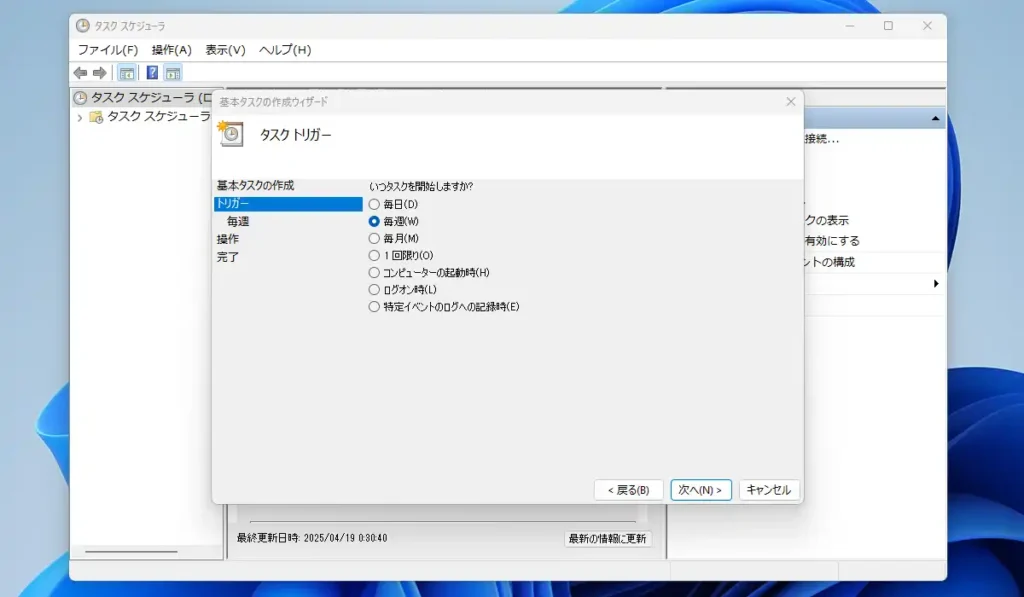The image size is (1024, 597).
Task: Open the ファイル(F) menu
Action: point(108,50)
